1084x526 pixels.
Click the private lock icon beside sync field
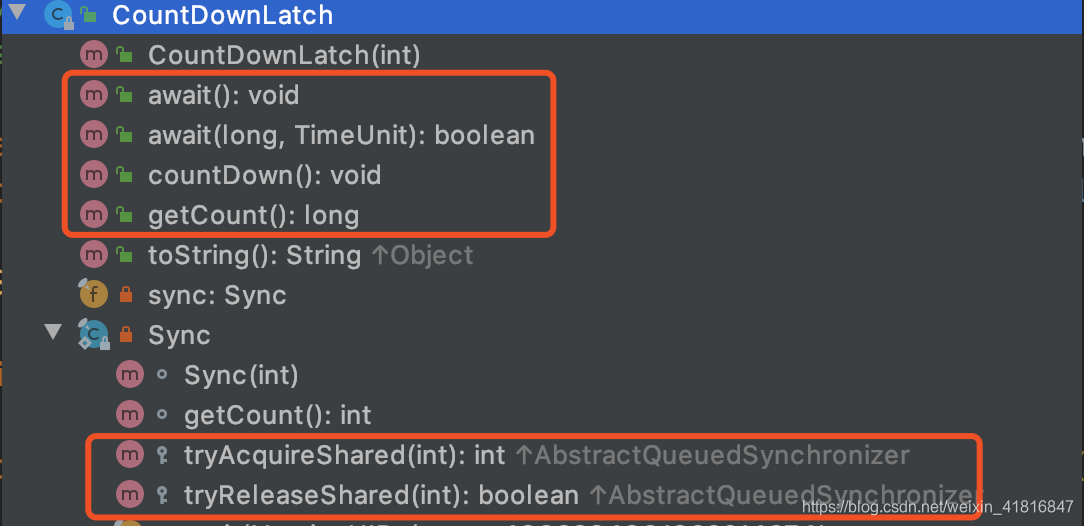coord(126,296)
